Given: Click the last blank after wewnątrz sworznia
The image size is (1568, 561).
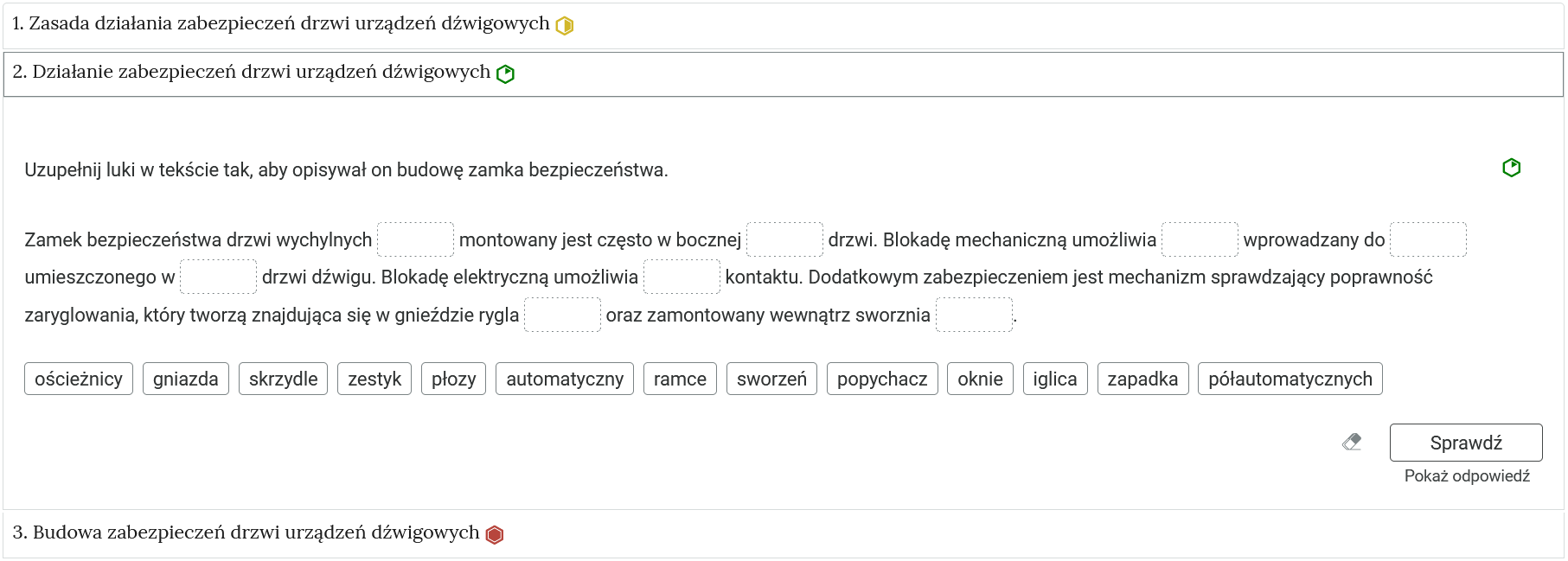Looking at the screenshot, I should (x=974, y=315).
